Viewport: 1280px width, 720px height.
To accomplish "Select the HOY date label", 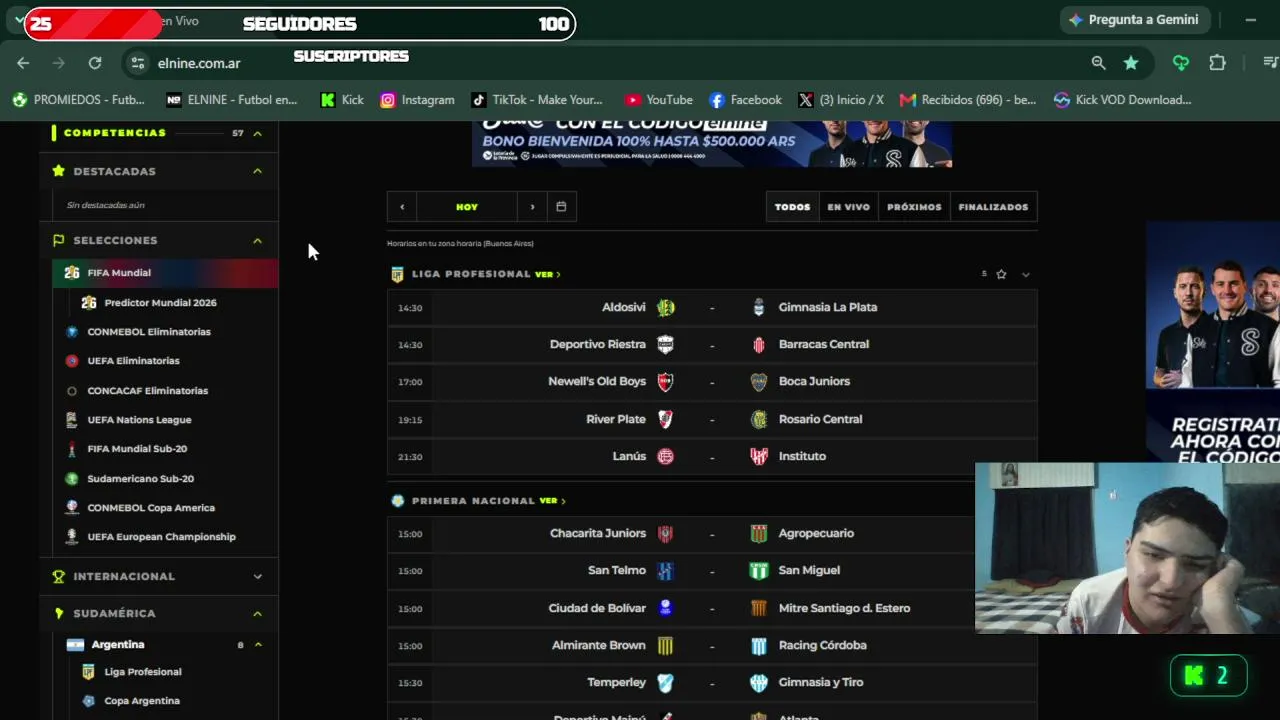I will [467, 207].
